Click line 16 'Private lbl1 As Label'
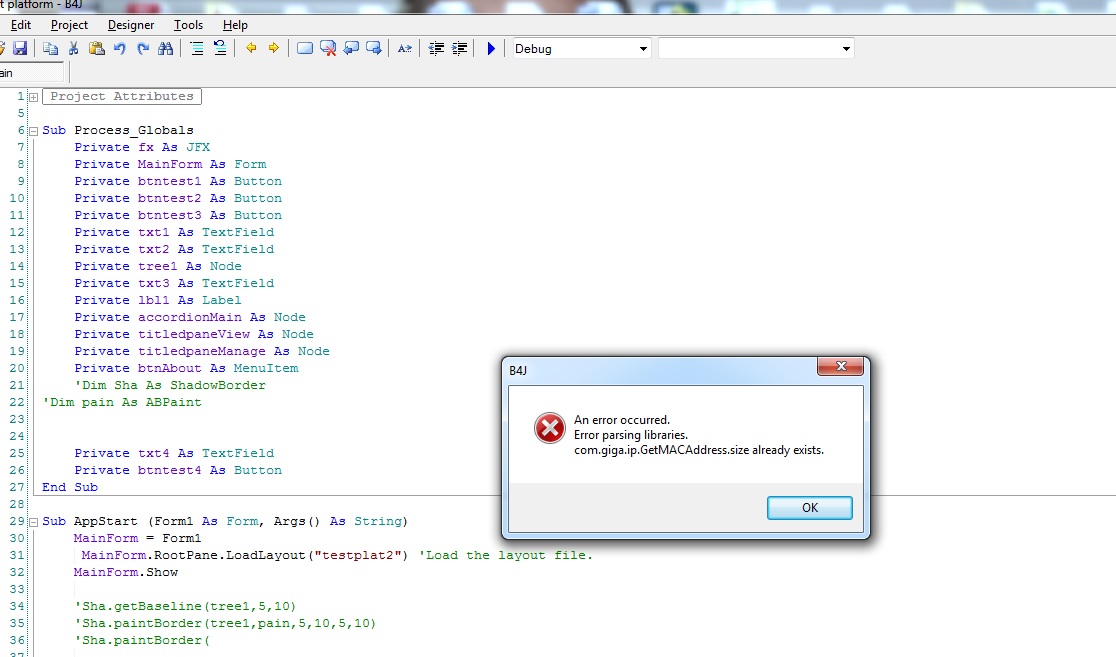Image resolution: width=1116 pixels, height=657 pixels. click(158, 300)
